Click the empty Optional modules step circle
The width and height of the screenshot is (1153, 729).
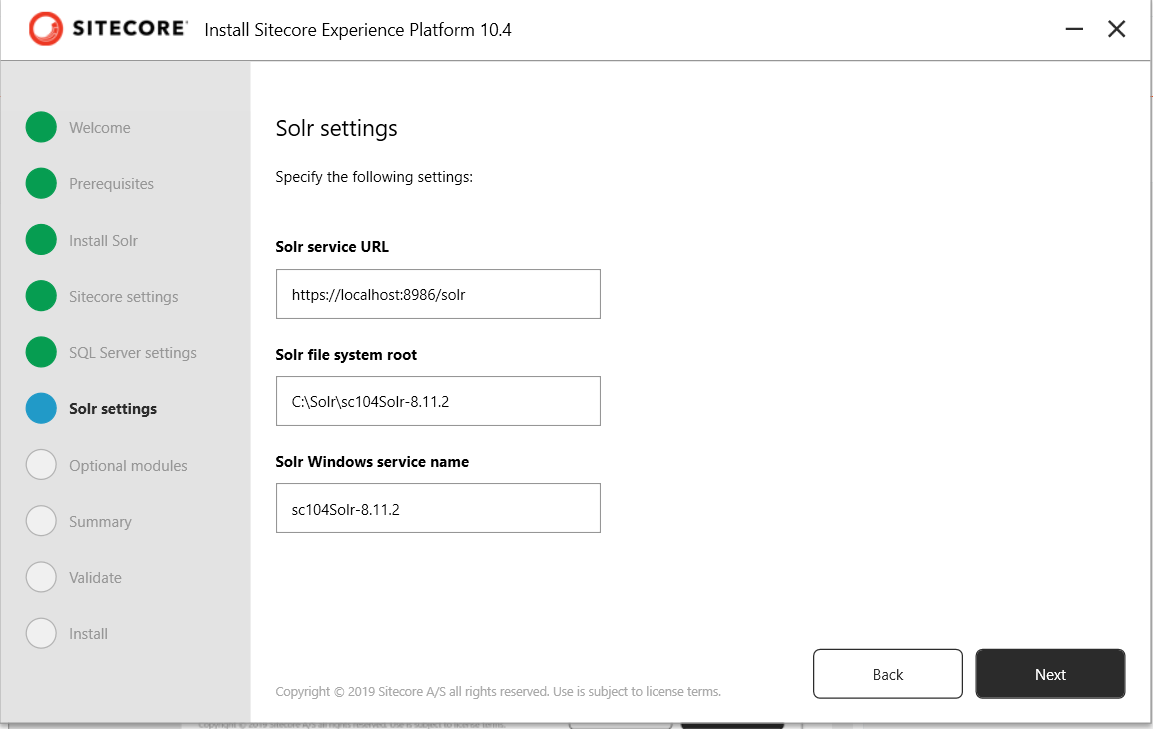click(41, 465)
